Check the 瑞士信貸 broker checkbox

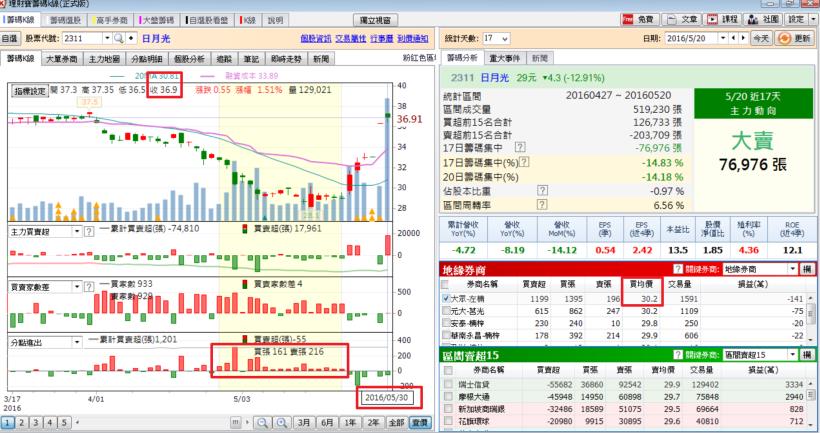[x=448, y=384]
